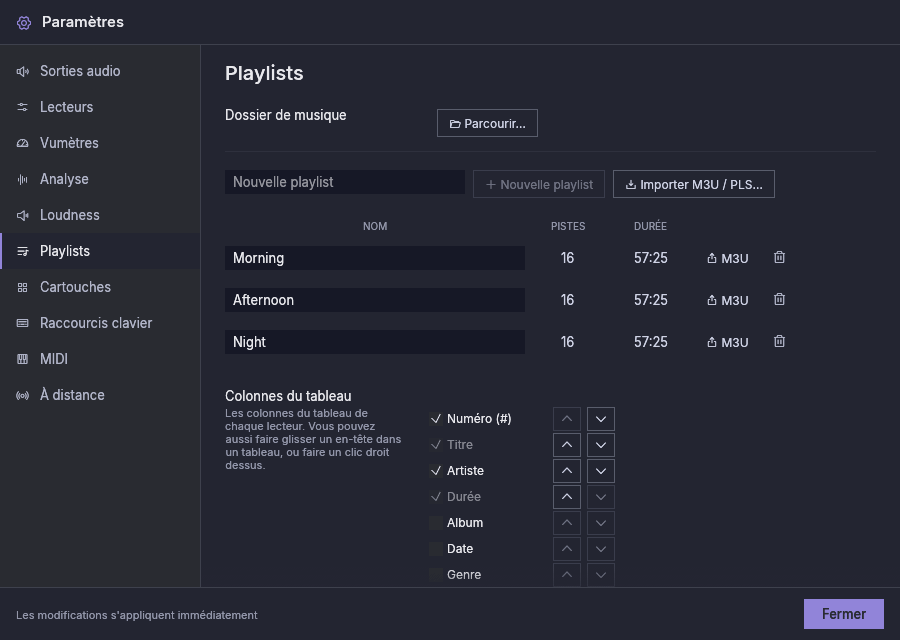Viewport: 900px width, 640px height.
Task: Focus the Nouvelle playlist name field
Action: pyautogui.click(x=345, y=182)
